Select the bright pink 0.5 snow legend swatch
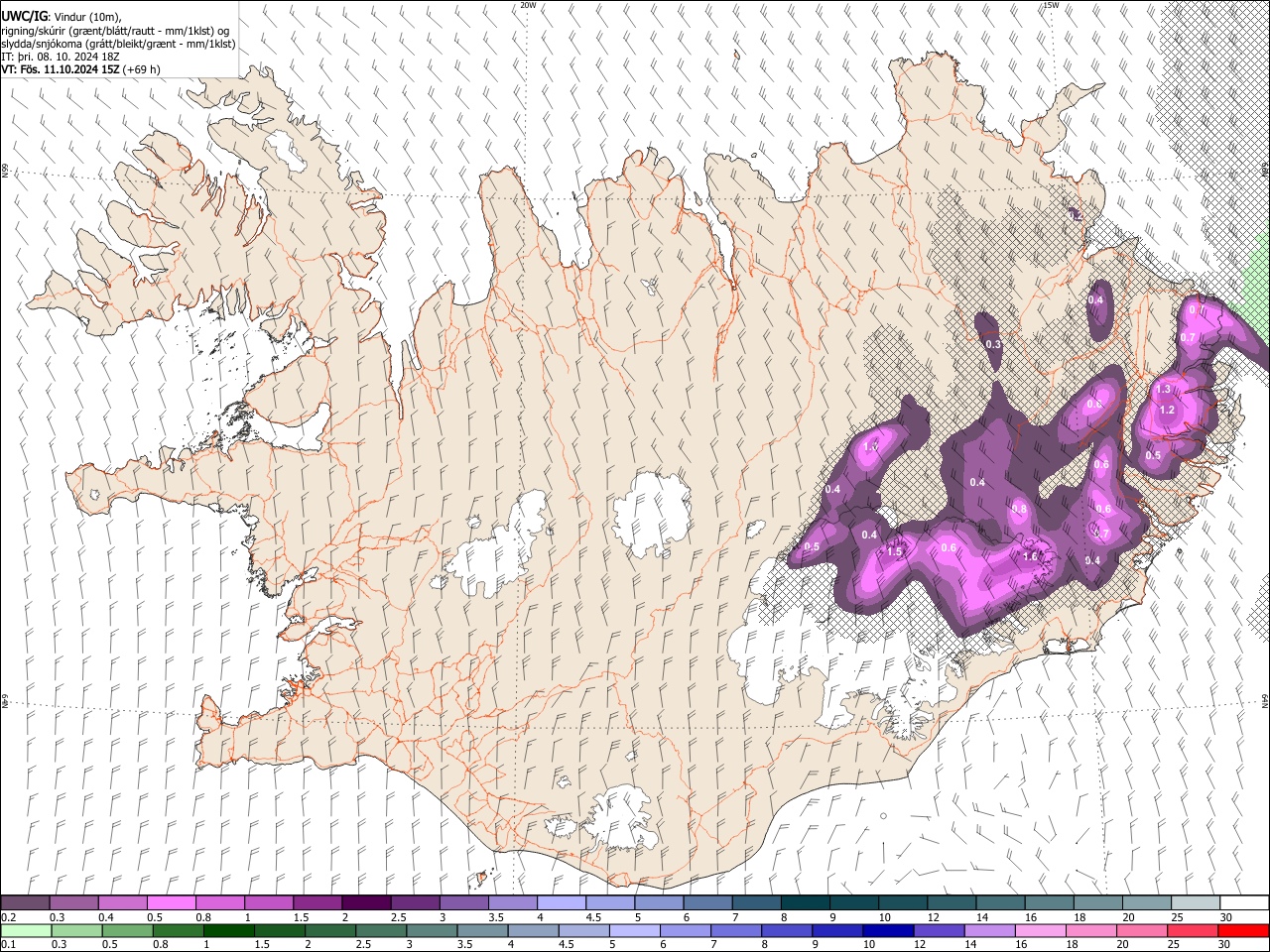1270x952 pixels. pyautogui.click(x=171, y=902)
